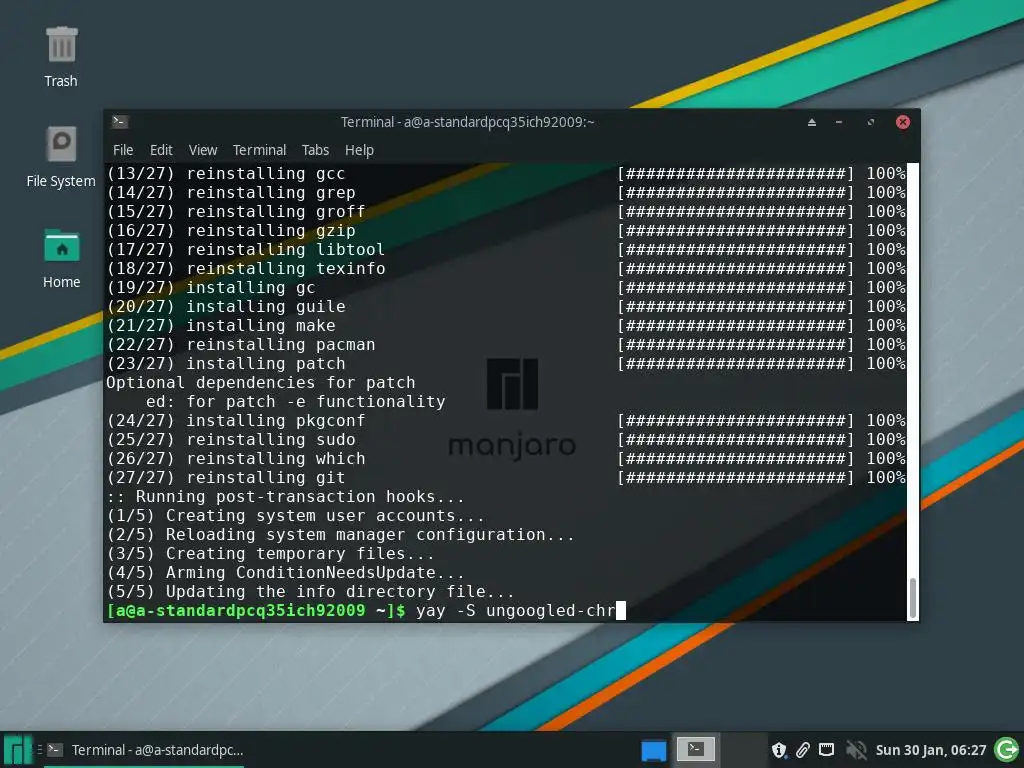Click '(5/5) Updating the info directory file...' line
This screenshot has height=768, width=1024.
pyautogui.click(x=311, y=592)
